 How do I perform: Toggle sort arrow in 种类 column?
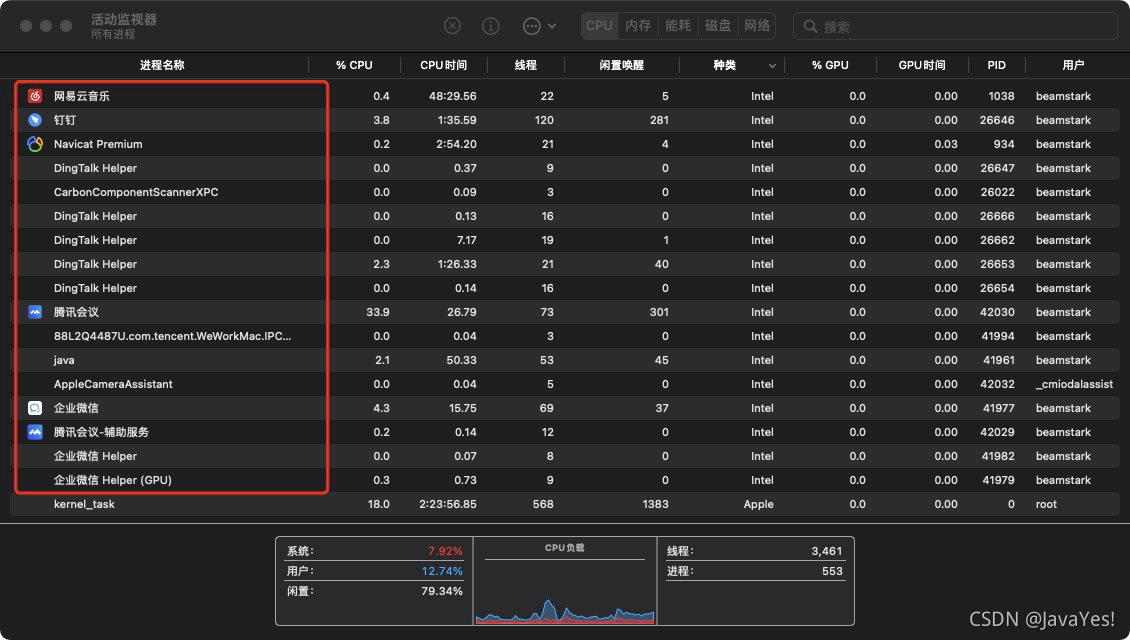tap(772, 66)
